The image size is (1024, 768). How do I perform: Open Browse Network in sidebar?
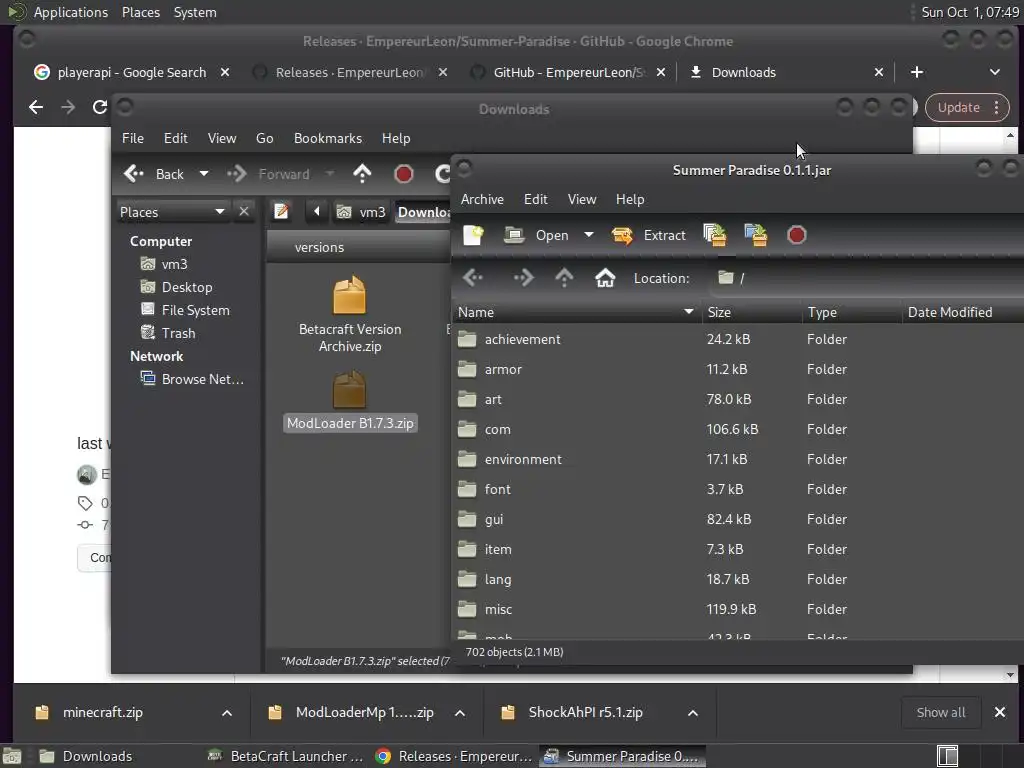tap(193, 379)
